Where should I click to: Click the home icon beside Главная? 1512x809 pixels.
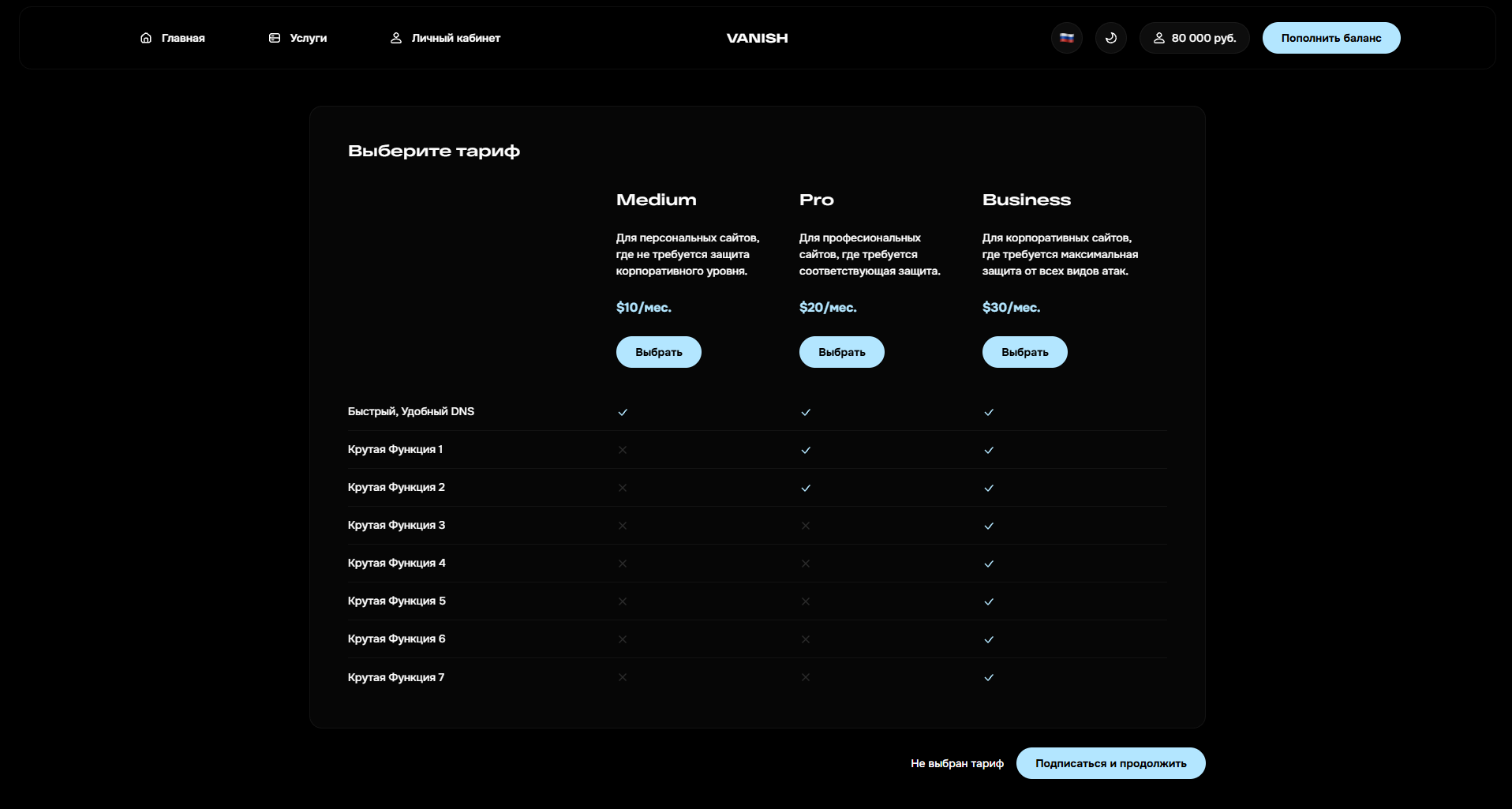point(145,37)
